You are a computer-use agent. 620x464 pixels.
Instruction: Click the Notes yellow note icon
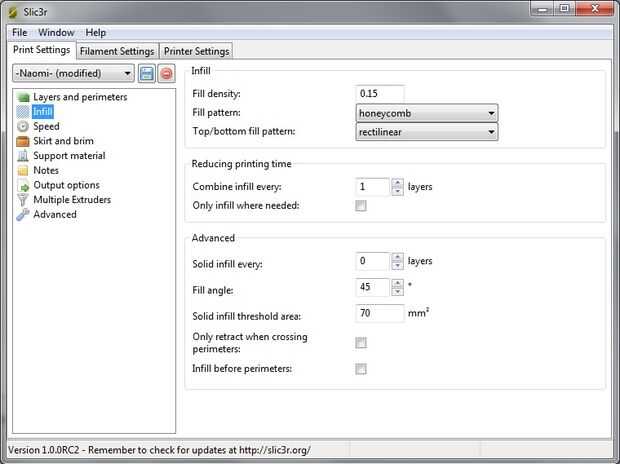23,170
